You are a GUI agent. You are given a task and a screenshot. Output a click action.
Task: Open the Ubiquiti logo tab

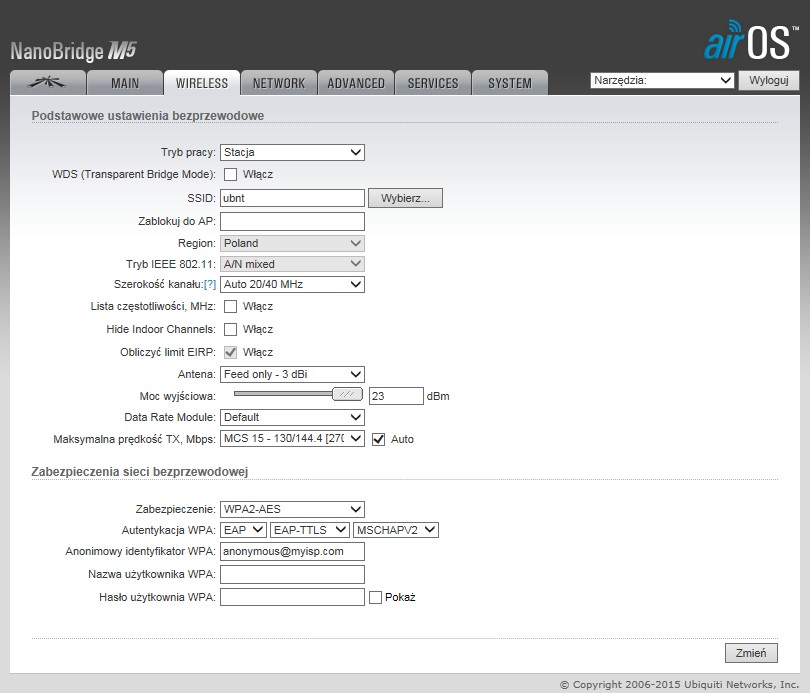click(x=48, y=83)
